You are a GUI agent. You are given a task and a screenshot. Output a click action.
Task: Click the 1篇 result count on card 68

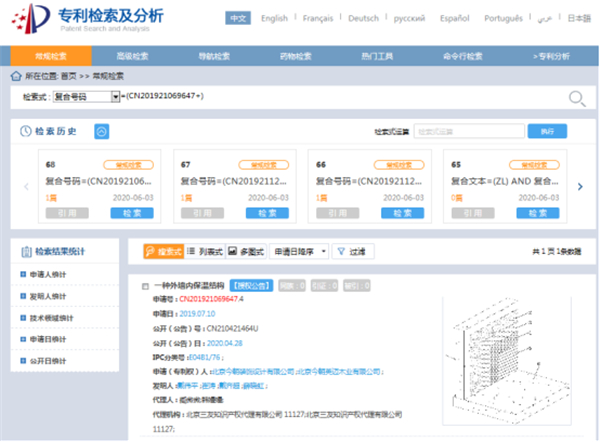(x=51, y=198)
